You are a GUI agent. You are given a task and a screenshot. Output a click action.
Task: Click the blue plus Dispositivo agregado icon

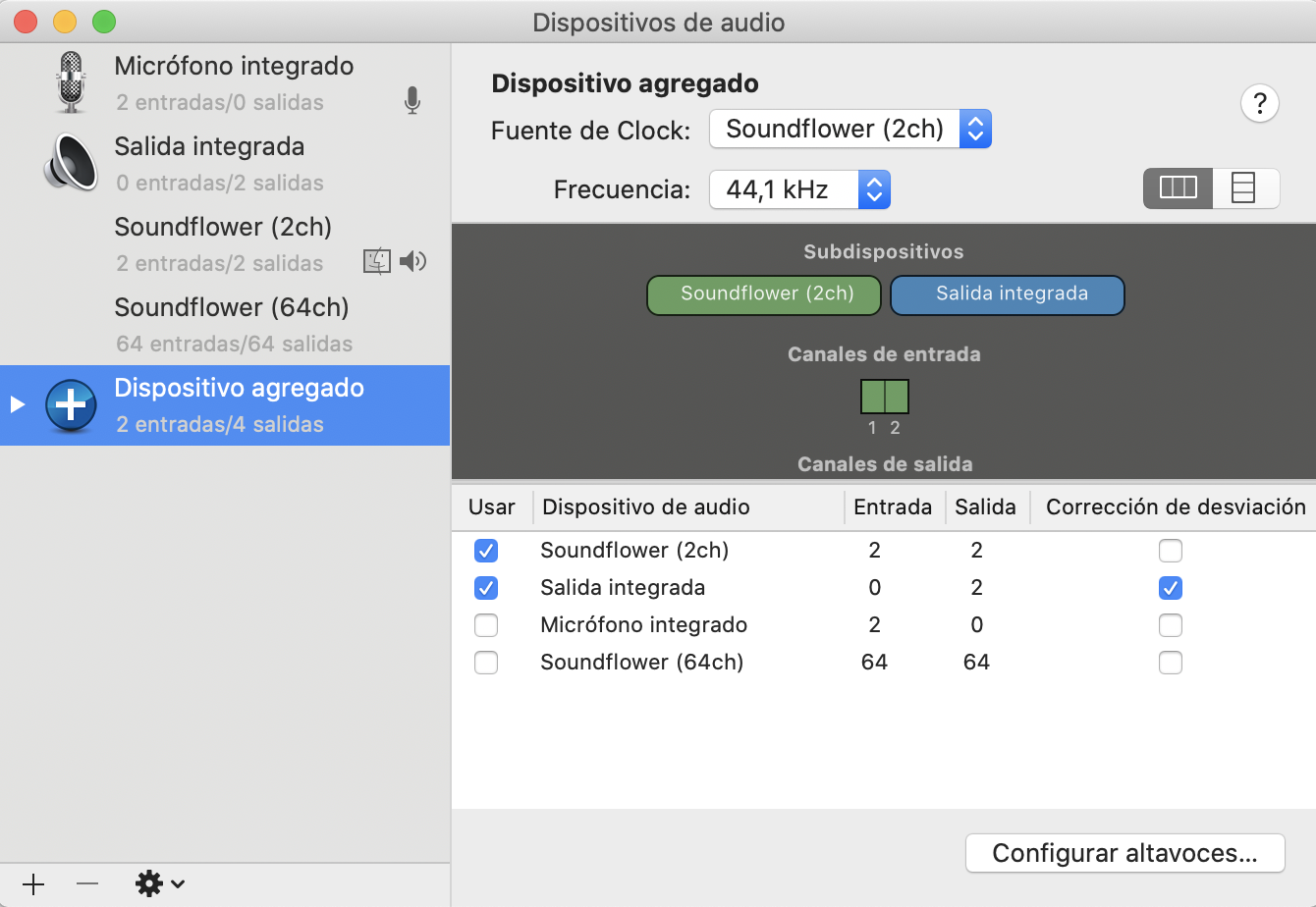[71, 405]
